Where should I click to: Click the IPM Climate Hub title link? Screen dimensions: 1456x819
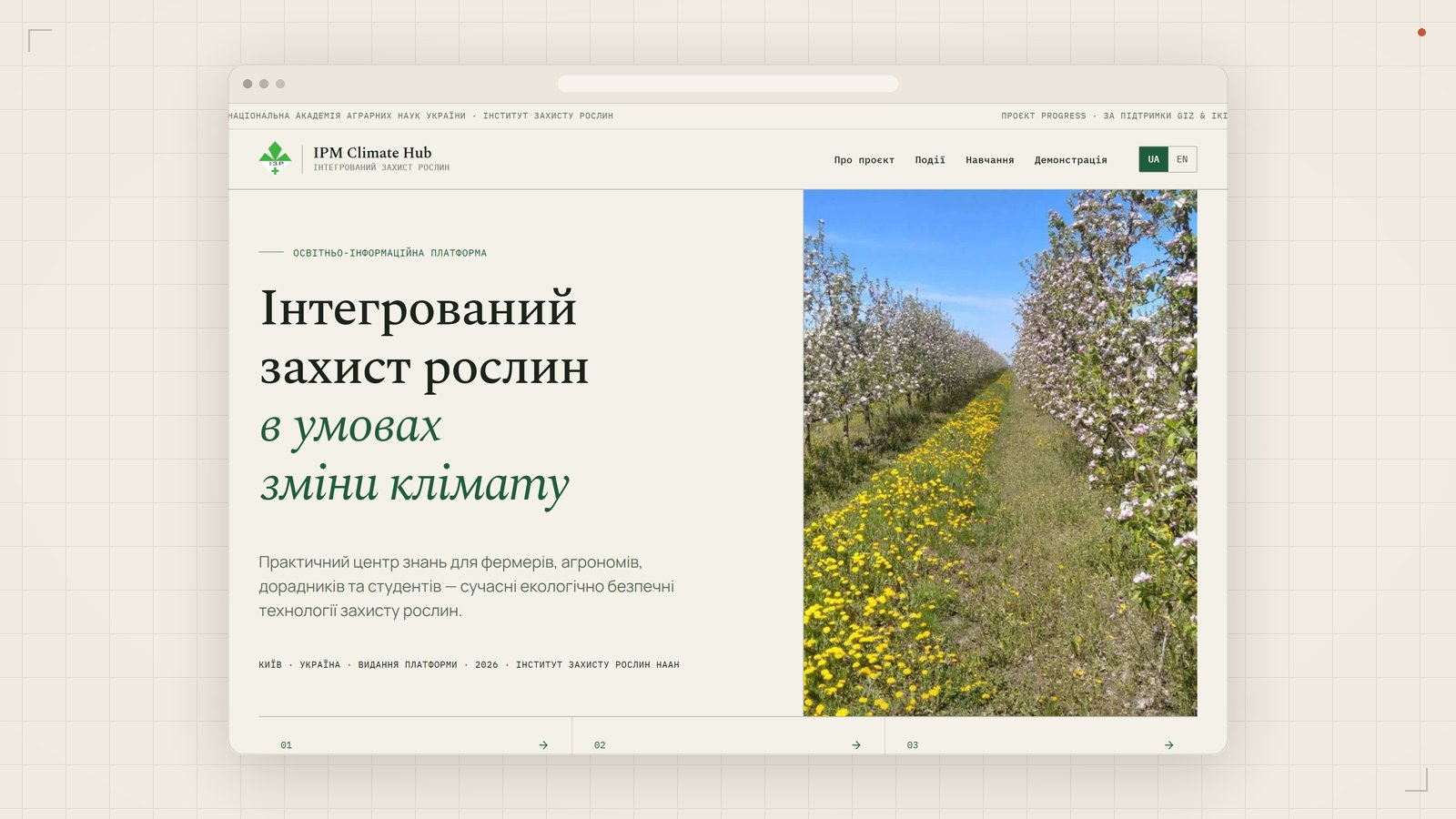point(372,153)
